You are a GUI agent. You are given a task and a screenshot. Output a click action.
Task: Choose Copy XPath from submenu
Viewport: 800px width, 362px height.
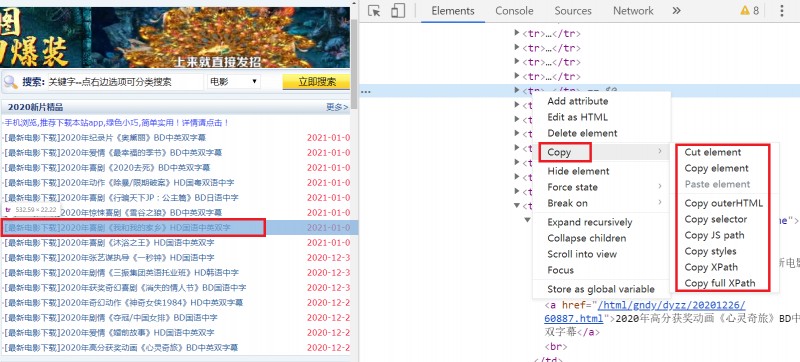pos(711,267)
